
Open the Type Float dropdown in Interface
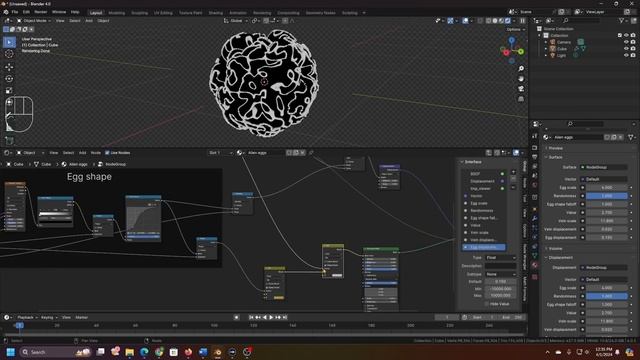click(500, 258)
